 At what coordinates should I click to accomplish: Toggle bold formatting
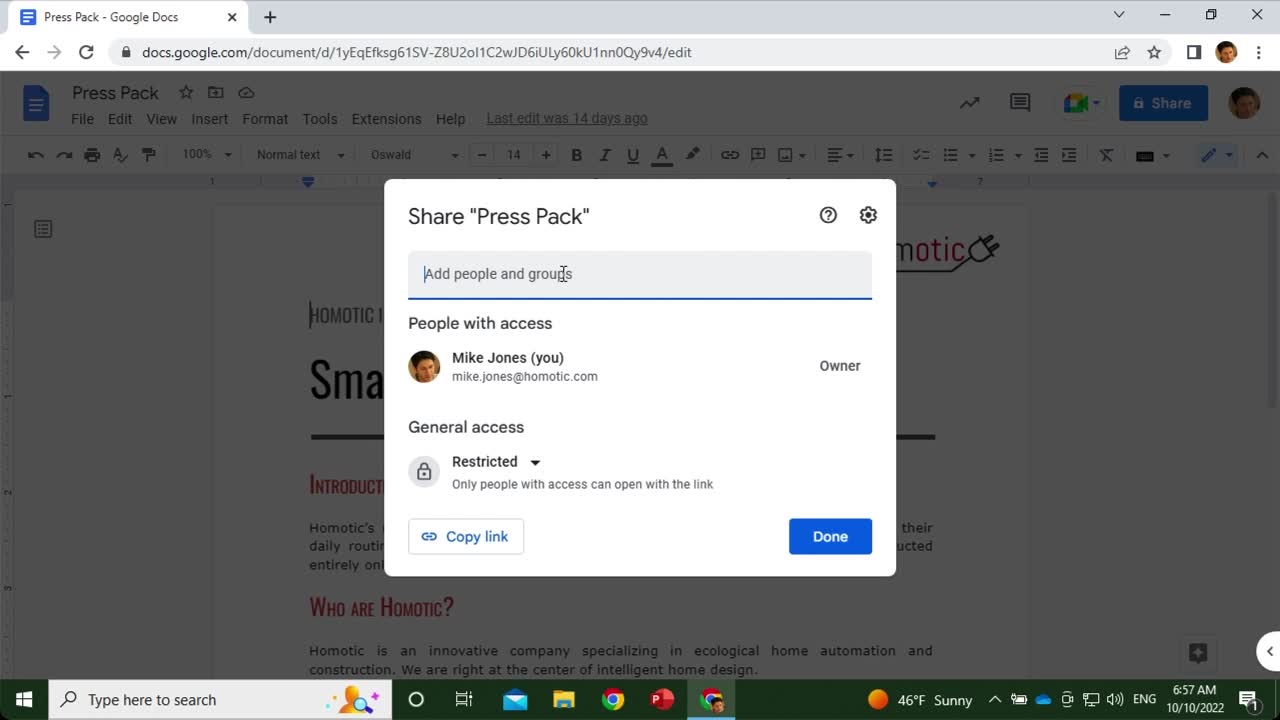[x=576, y=155]
